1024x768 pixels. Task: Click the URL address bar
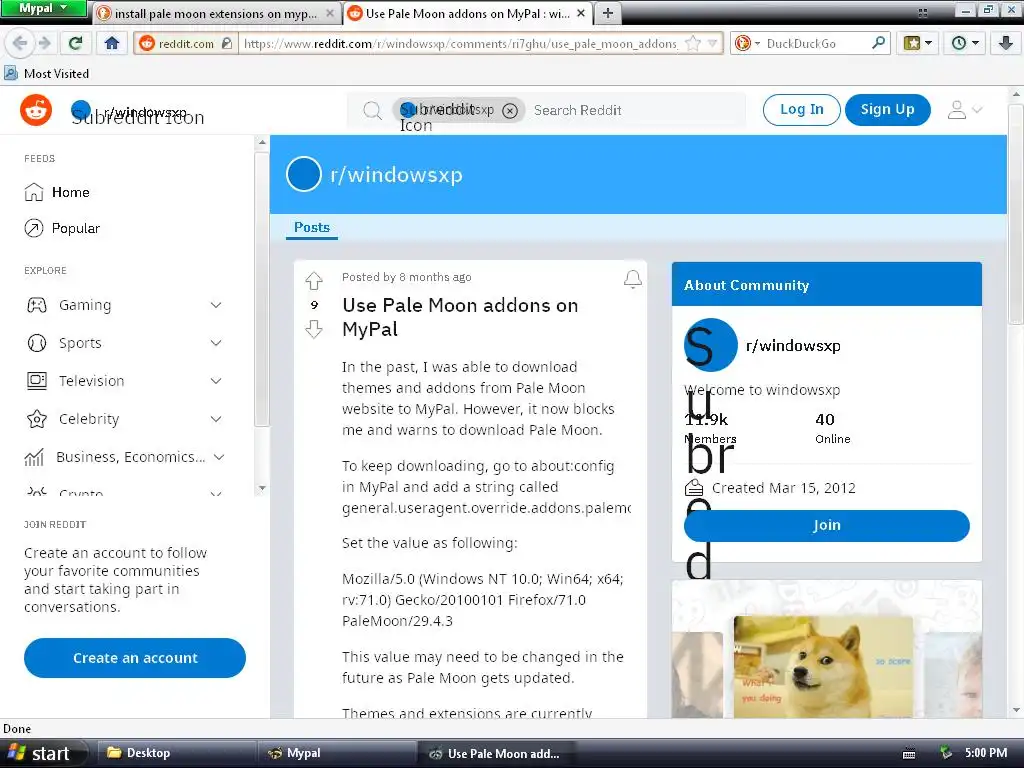(460, 44)
